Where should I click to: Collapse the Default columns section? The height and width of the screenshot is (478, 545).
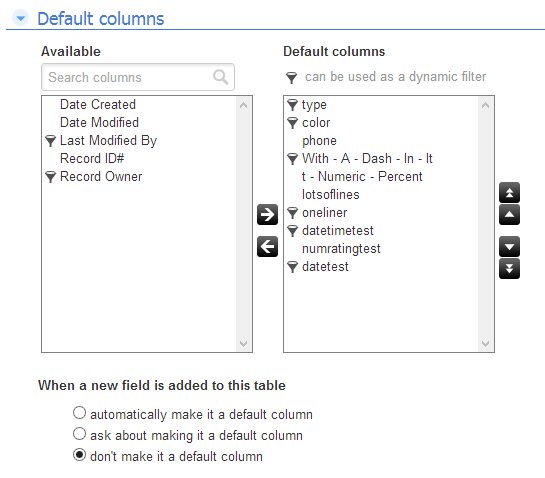[x=21, y=18]
